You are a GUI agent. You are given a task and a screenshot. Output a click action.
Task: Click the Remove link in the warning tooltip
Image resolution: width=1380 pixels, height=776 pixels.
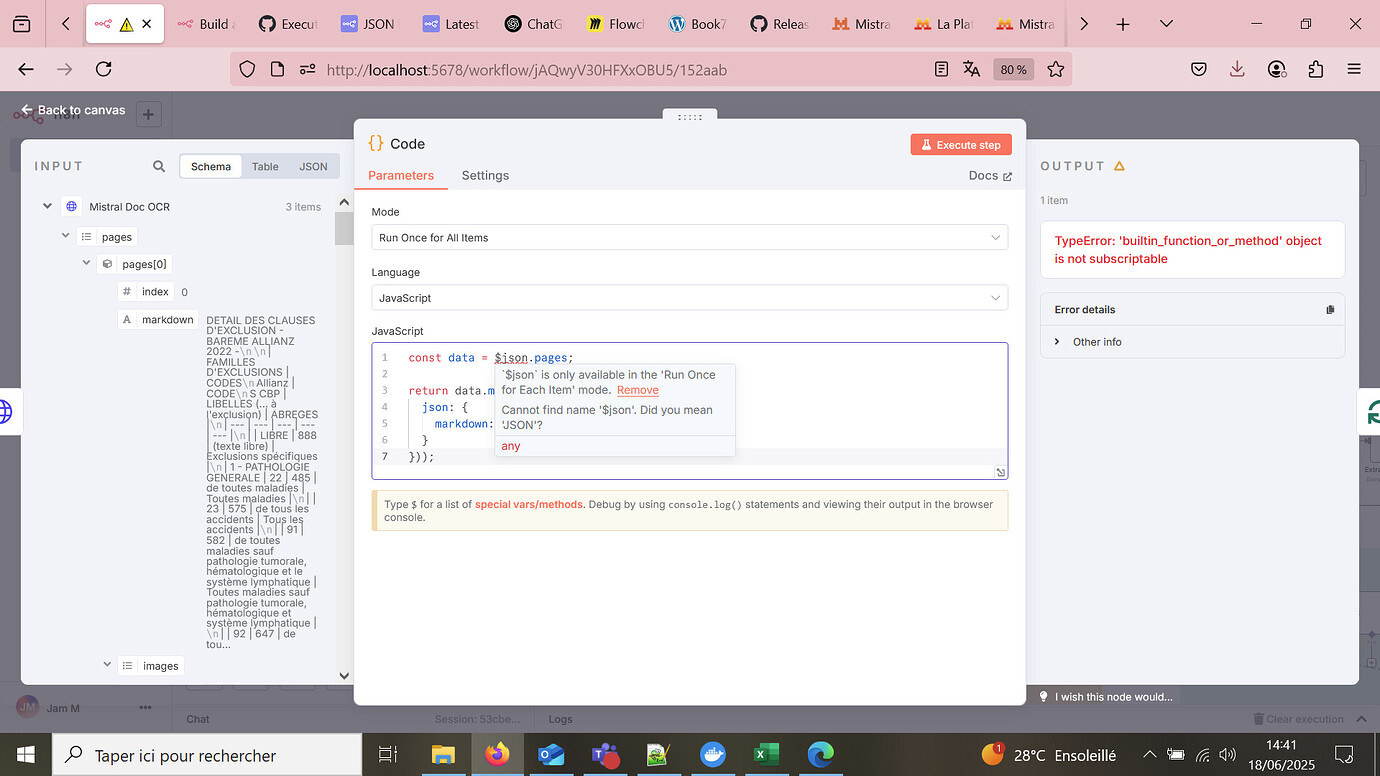tap(637, 390)
